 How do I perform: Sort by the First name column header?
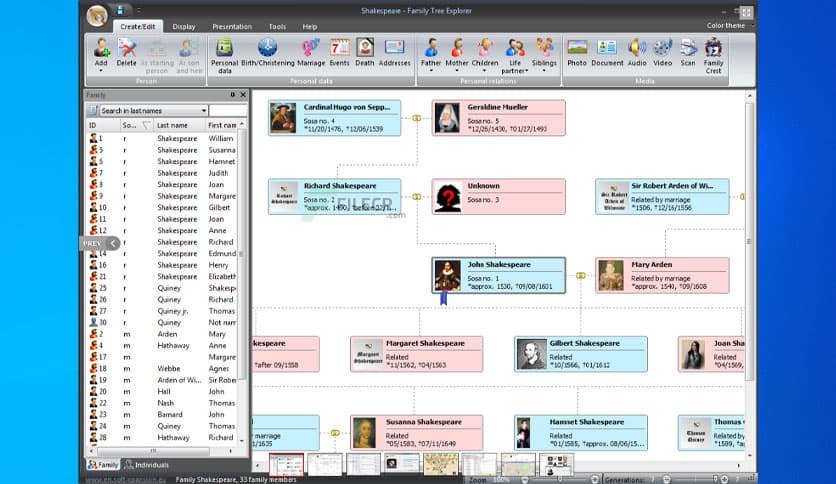(222, 125)
